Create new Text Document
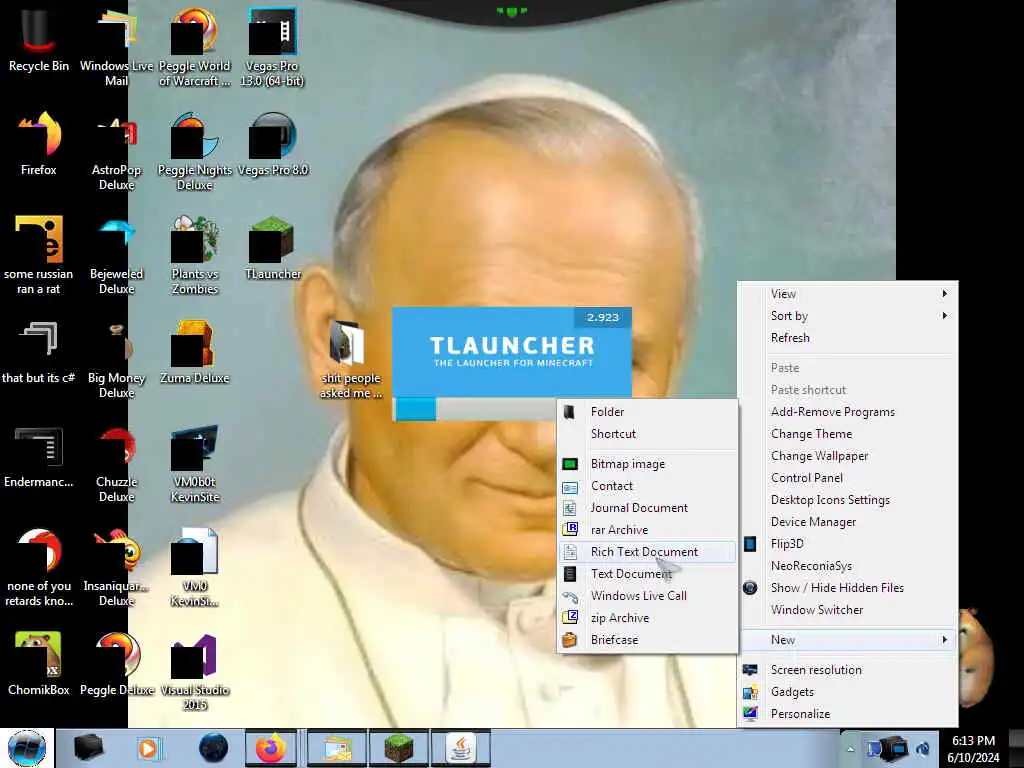This screenshot has height=768, width=1024. point(648,574)
